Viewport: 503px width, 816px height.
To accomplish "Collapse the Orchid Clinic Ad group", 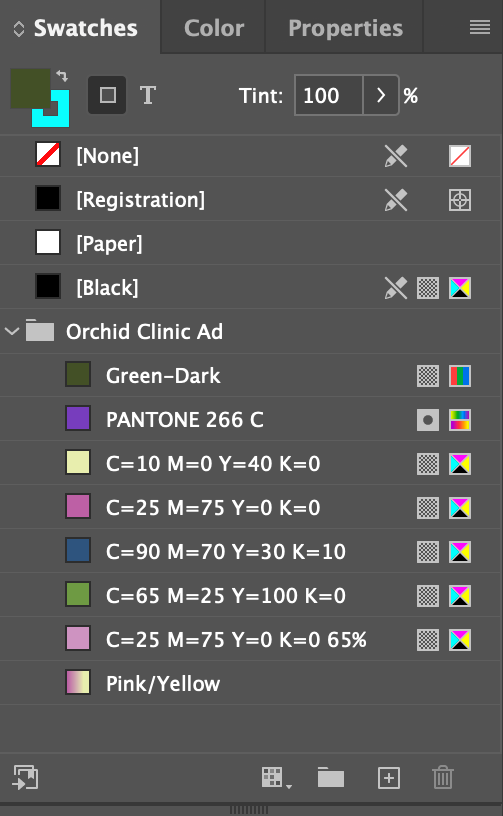I will pos(11,331).
